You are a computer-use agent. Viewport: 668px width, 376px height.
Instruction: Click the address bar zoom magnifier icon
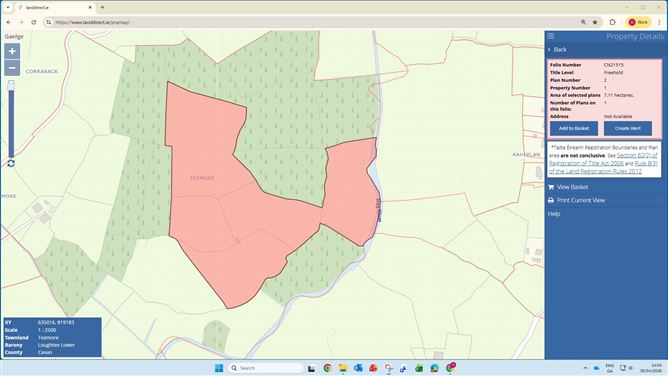coord(583,22)
